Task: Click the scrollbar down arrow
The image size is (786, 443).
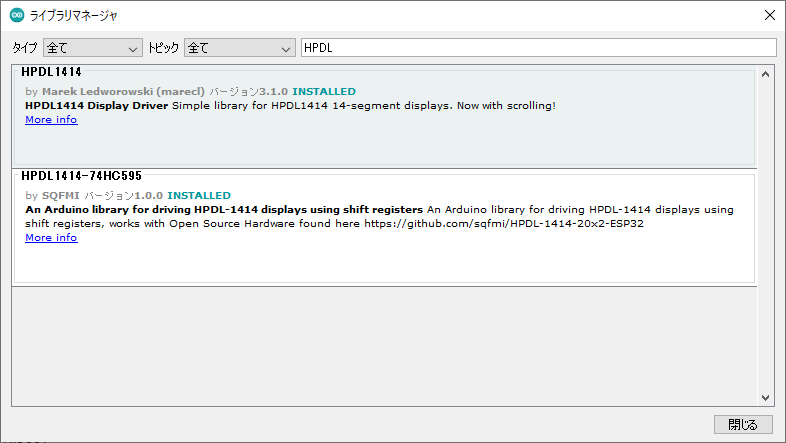Action: (765, 397)
